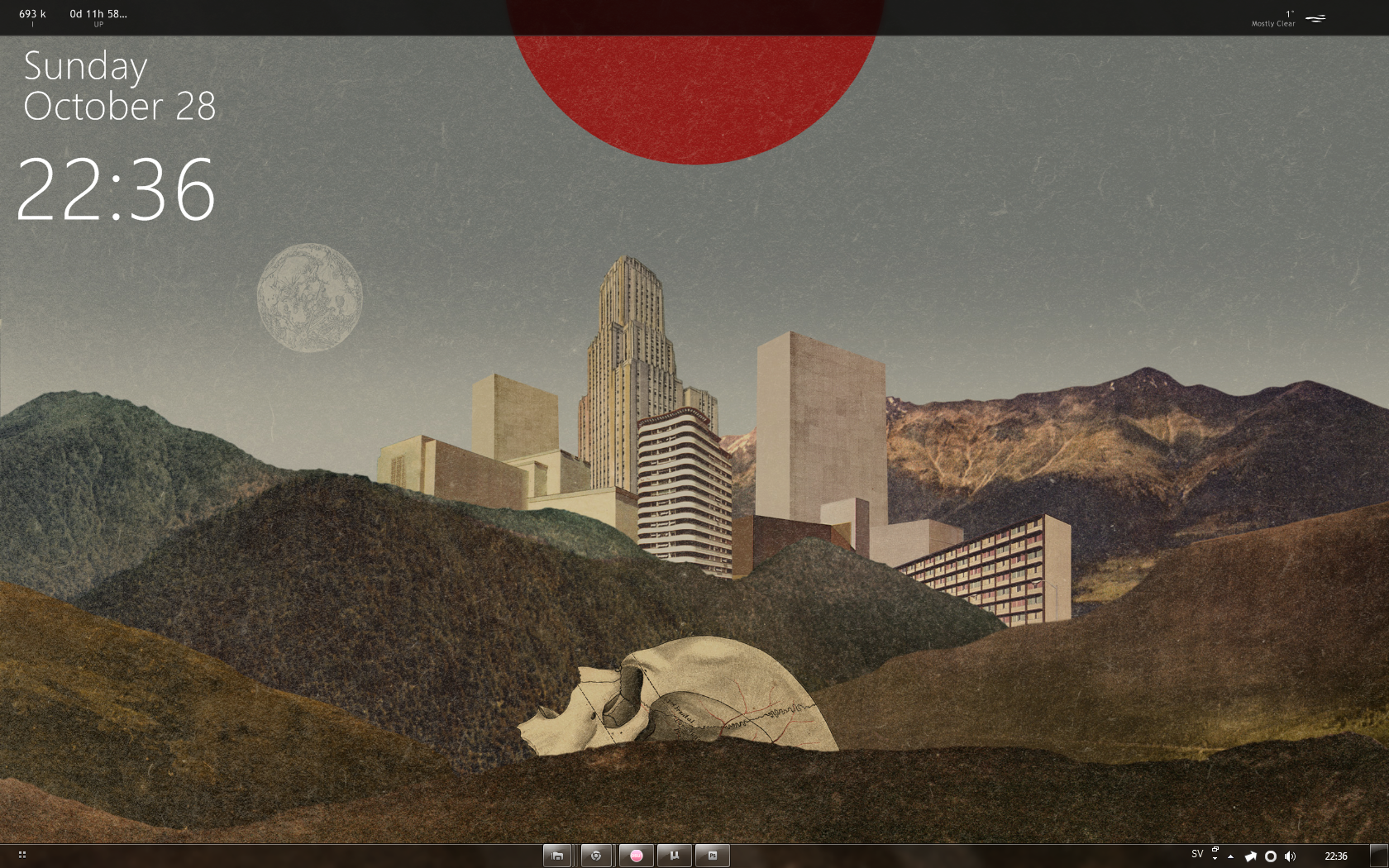The image size is (1389, 868).
Task: Open the osu! game taskbar button
Action: (x=636, y=856)
